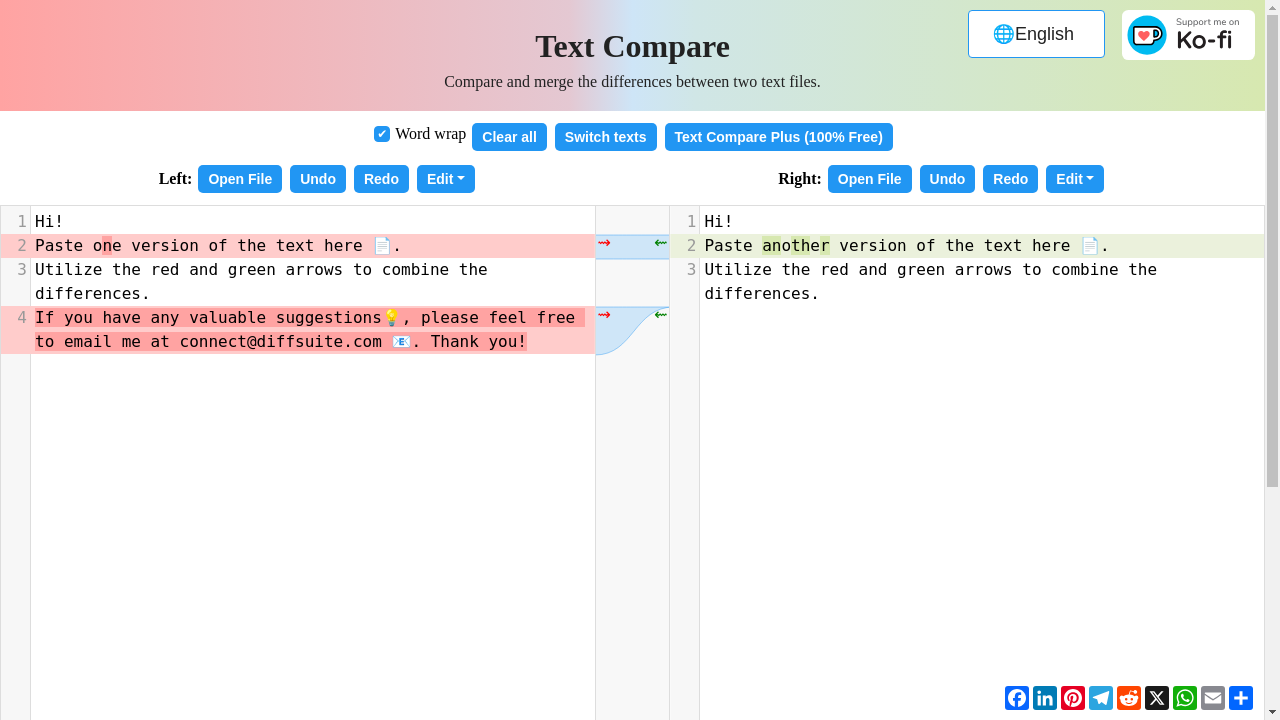The width and height of the screenshot is (1280, 720).
Task: Share on X (Twitter) icon
Action: (x=1157, y=698)
